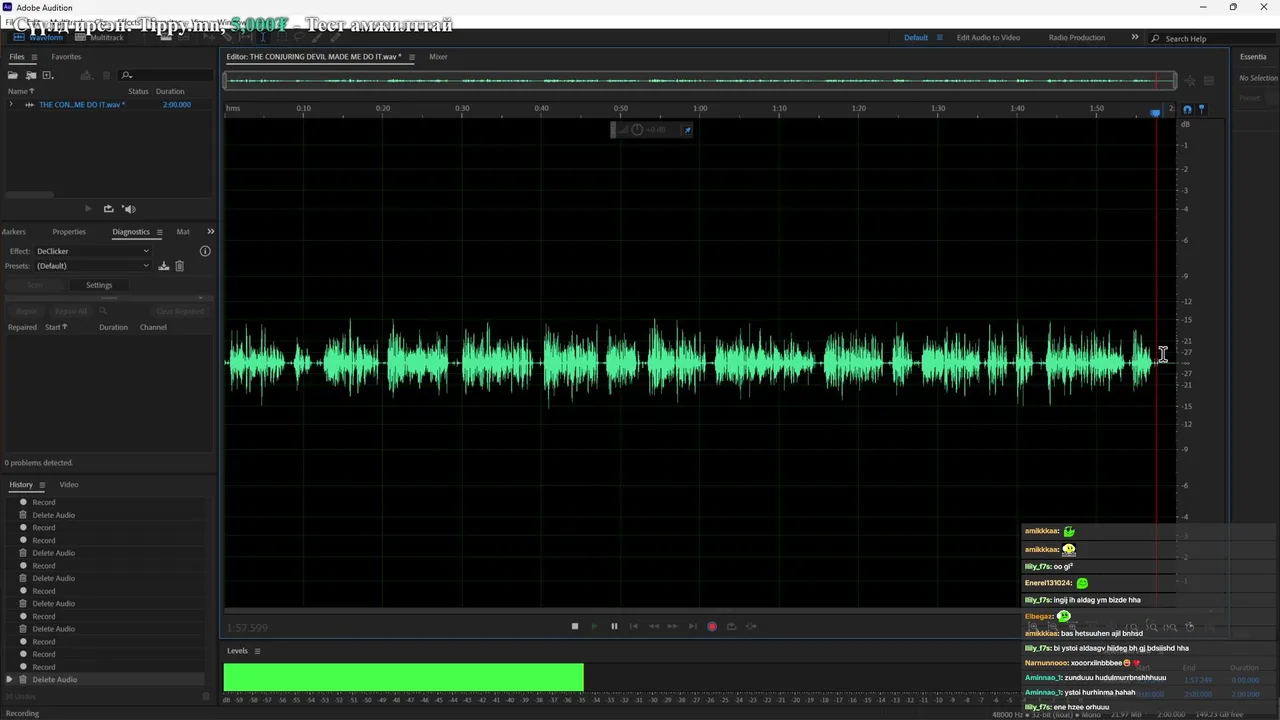Click HUD volume gain knob
The width and height of the screenshot is (1280, 720).
tap(637, 129)
